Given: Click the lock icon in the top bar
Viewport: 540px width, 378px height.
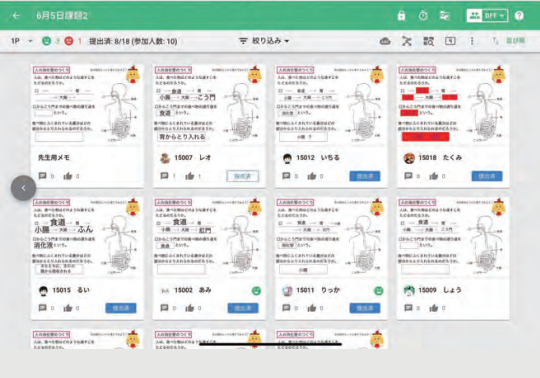Looking at the screenshot, I should pyautogui.click(x=401, y=15).
